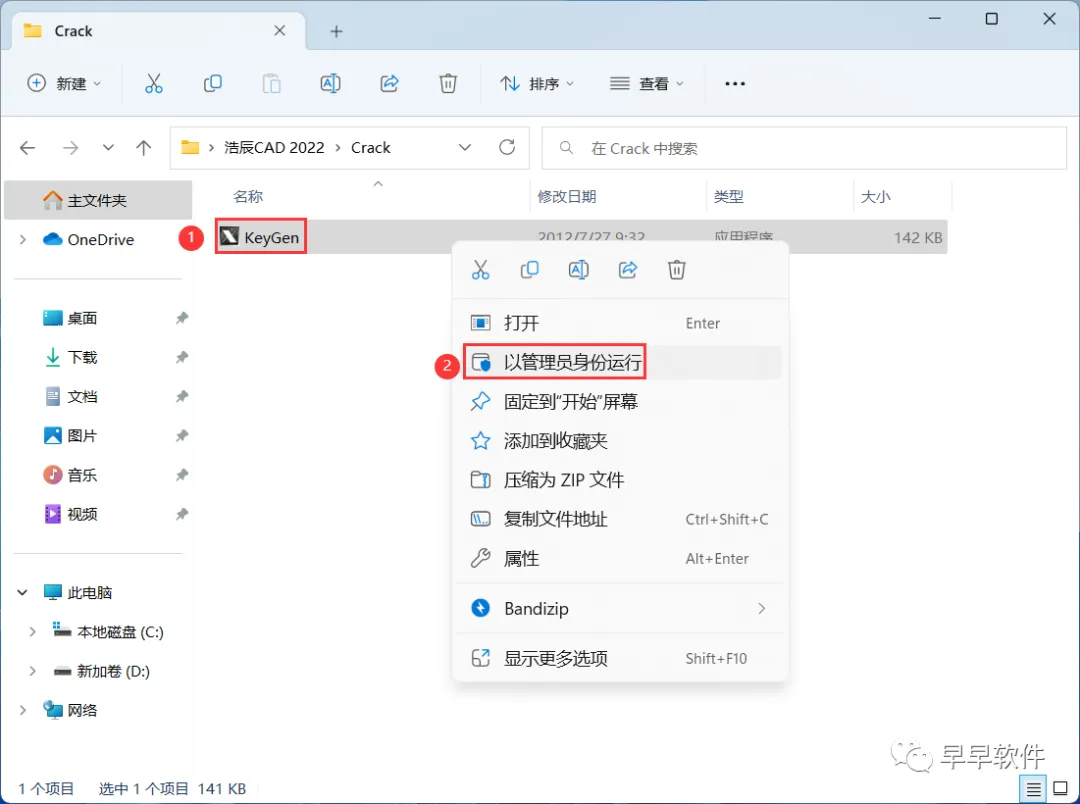Click the Cut icon in the top toolbar
The width and height of the screenshot is (1080, 804).
coord(154,83)
